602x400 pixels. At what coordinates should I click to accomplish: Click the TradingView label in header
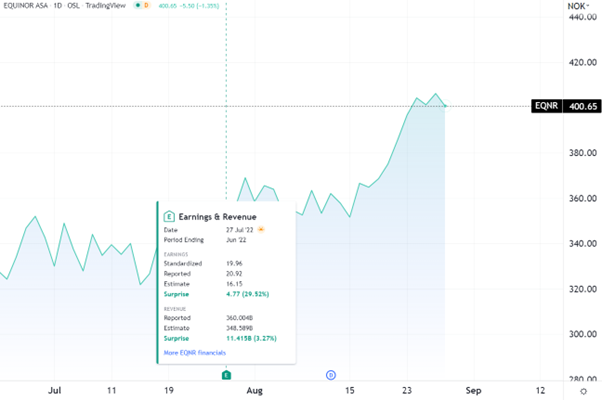(x=106, y=5)
